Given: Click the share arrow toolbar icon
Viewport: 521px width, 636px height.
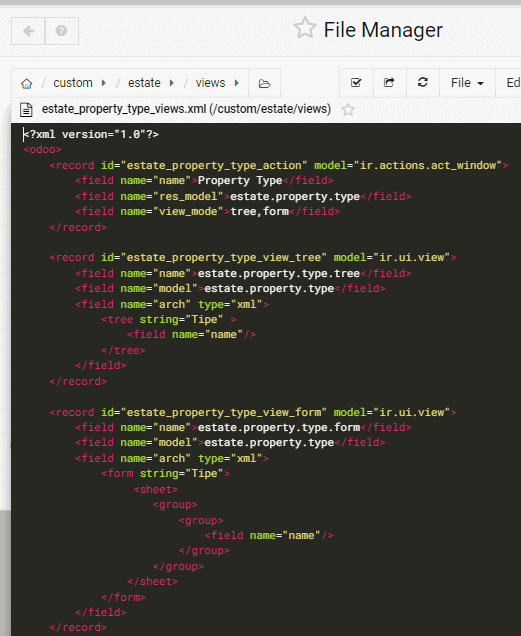Looking at the screenshot, I should tap(389, 83).
